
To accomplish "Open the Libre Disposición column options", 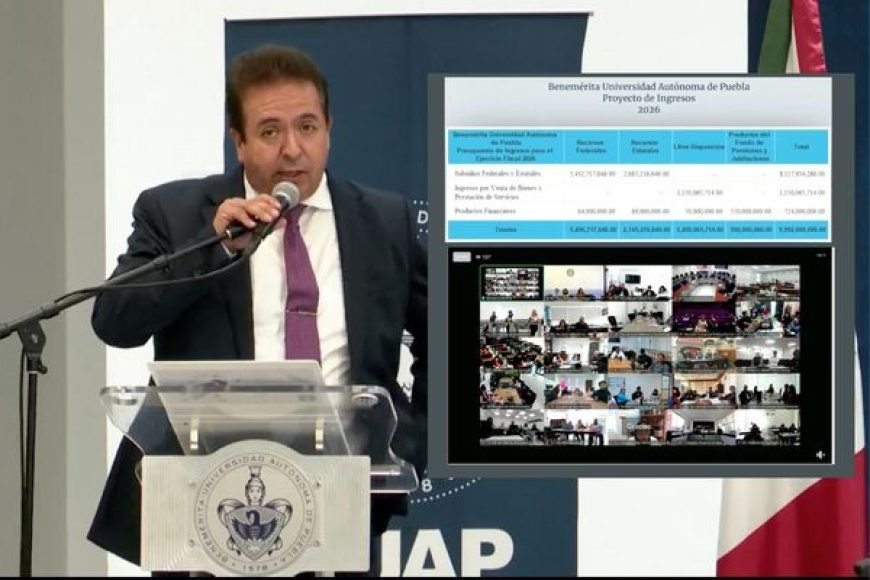I will tap(699, 145).
